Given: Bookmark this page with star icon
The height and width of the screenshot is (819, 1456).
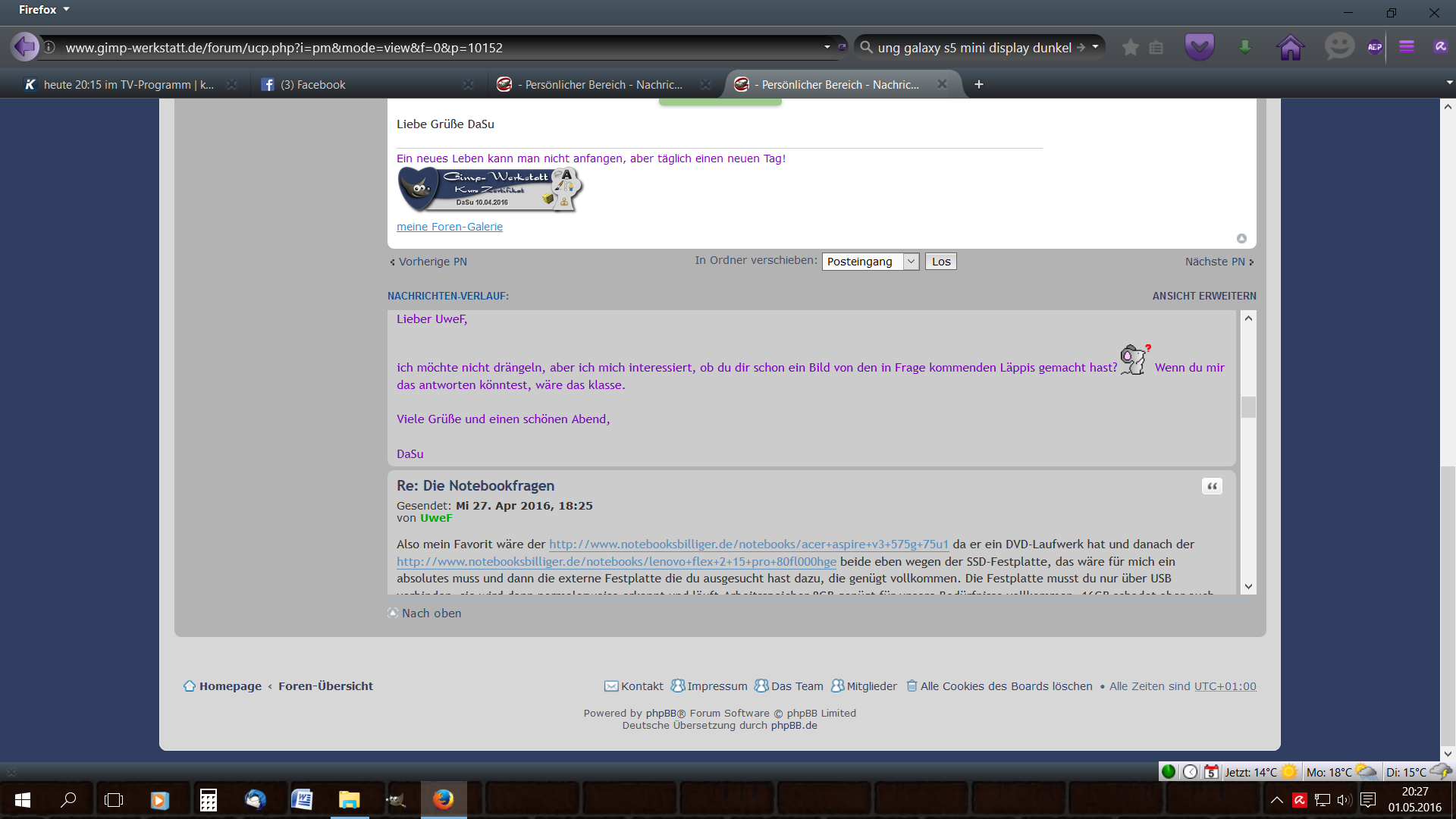Looking at the screenshot, I should tap(1130, 47).
